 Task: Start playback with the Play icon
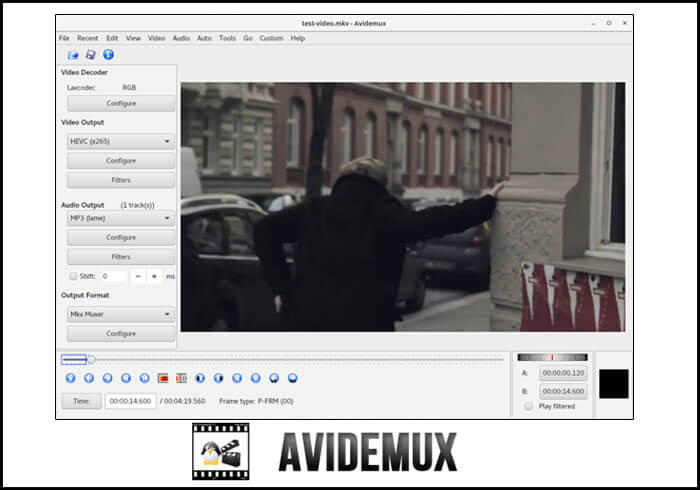[x=71, y=378]
